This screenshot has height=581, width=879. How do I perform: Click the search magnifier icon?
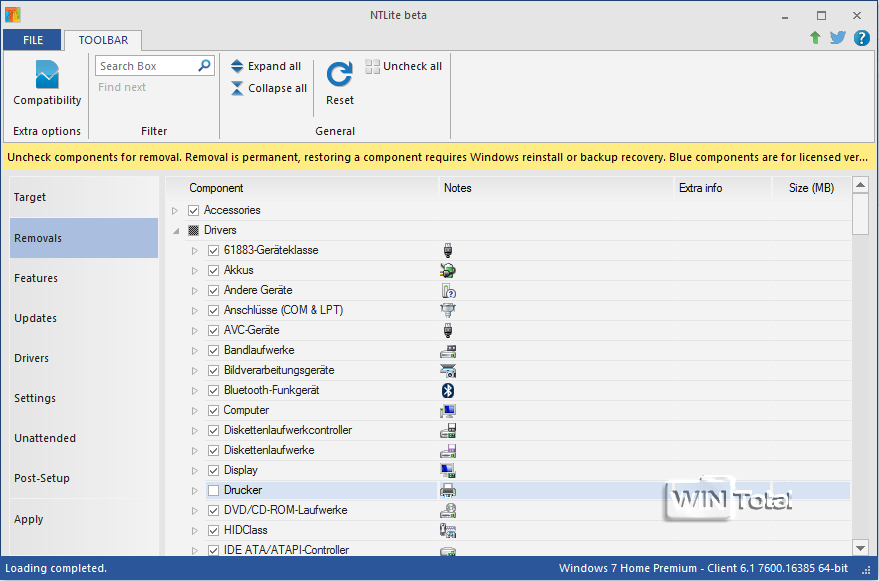204,66
